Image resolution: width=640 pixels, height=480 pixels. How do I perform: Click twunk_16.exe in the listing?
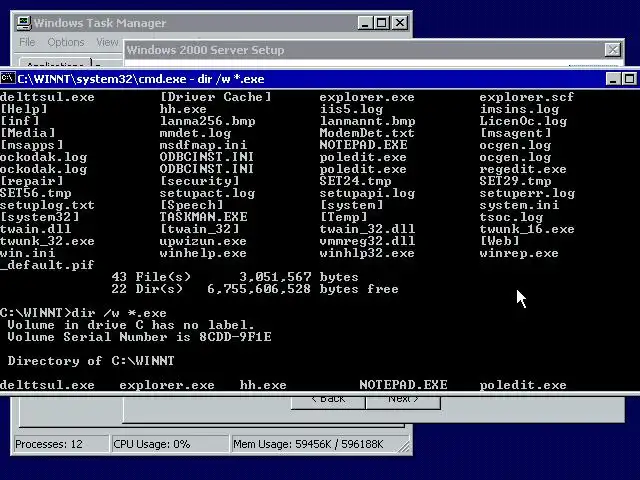527,229
